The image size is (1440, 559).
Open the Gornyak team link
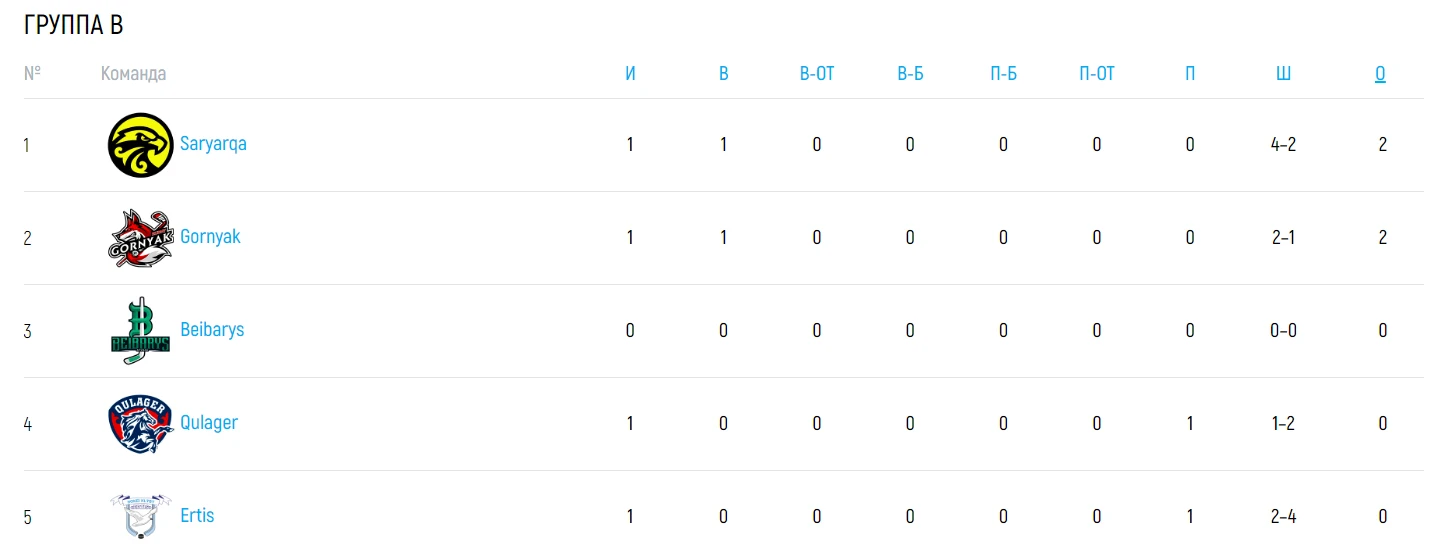pos(210,237)
